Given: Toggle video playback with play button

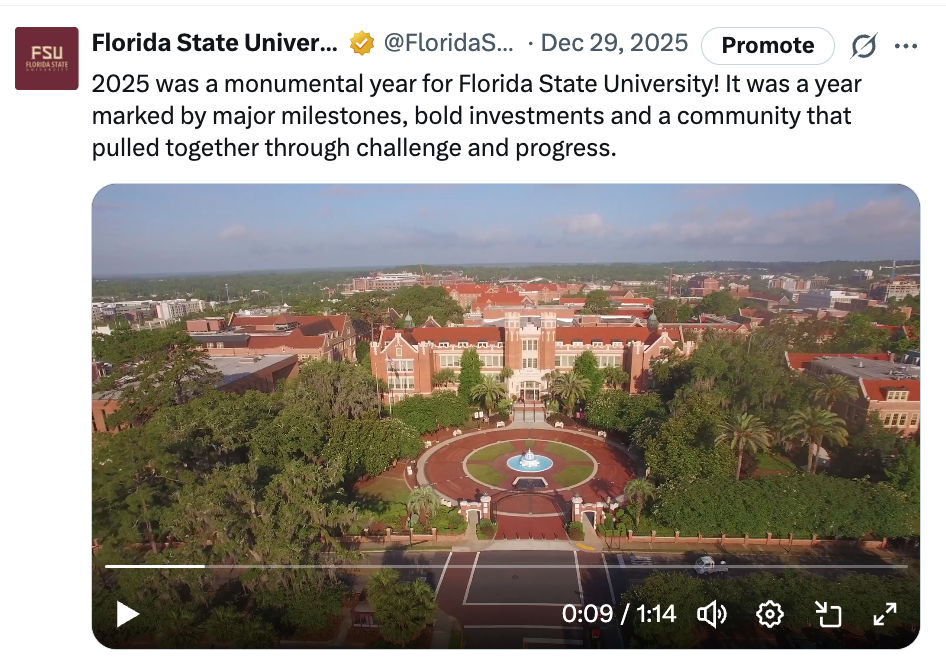Looking at the screenshot, I should click(127, 616).
